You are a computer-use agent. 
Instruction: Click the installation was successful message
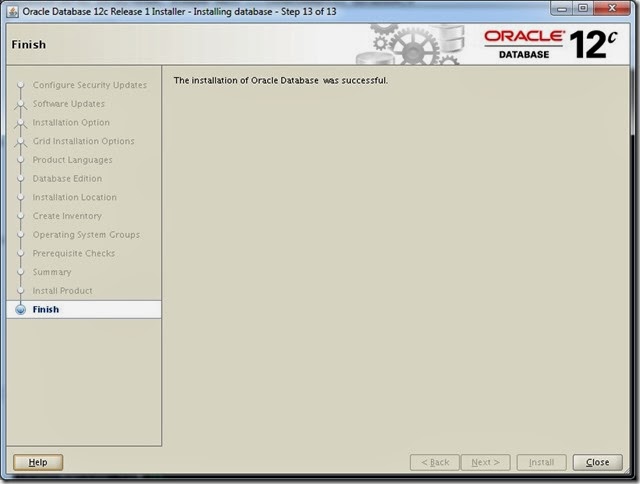[x=281, y=80]
